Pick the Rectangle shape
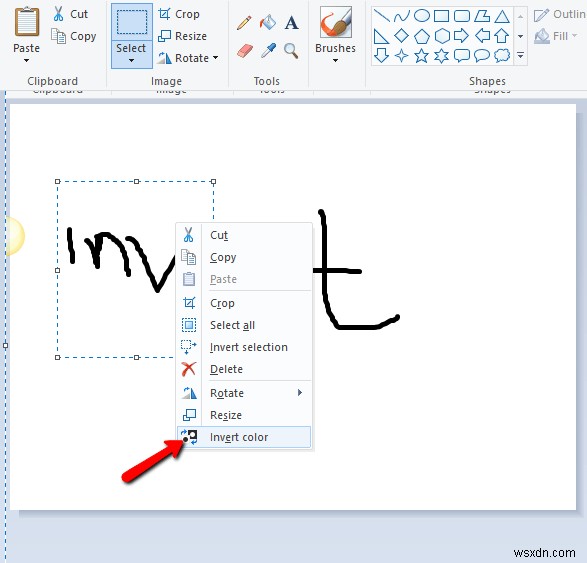This screenshot has width=587, height=563. (441, 16)
